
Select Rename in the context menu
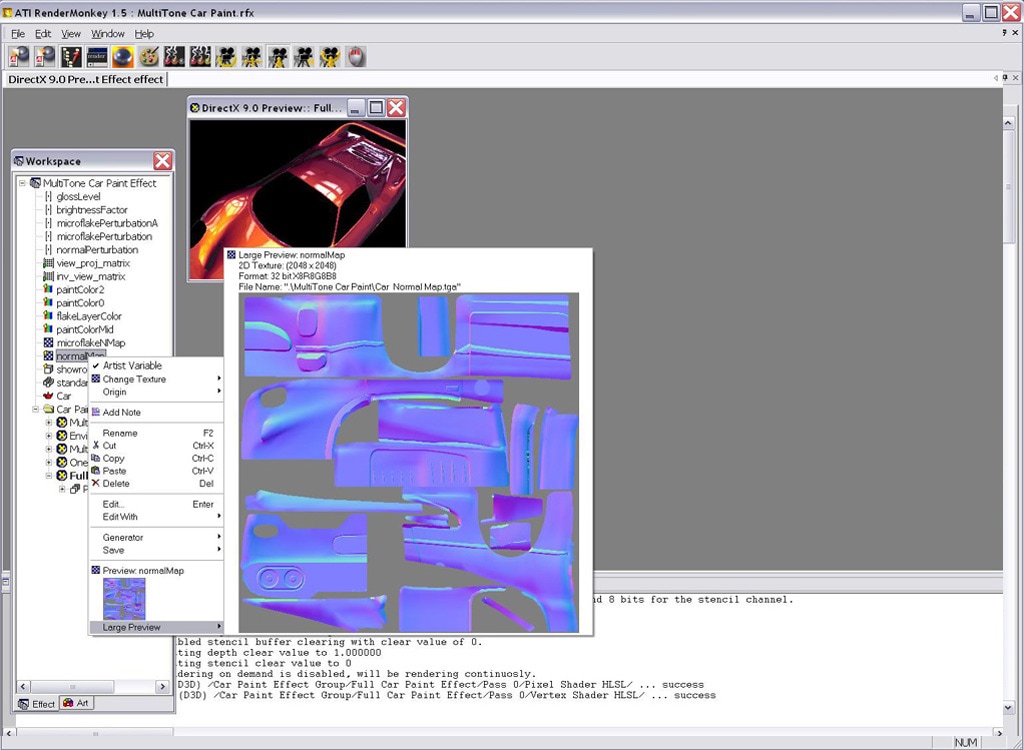pyautogui.click(x=120, y=433)
